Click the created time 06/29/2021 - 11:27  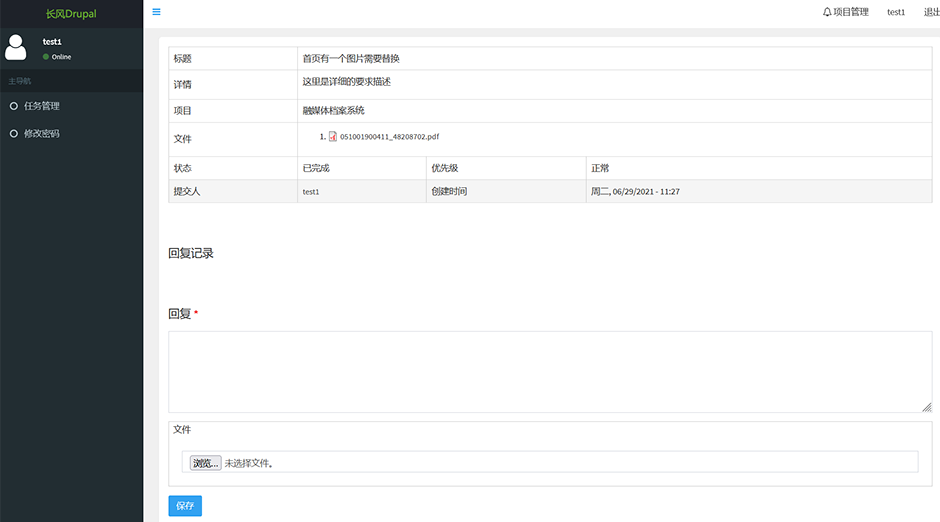tap(646, 192)
